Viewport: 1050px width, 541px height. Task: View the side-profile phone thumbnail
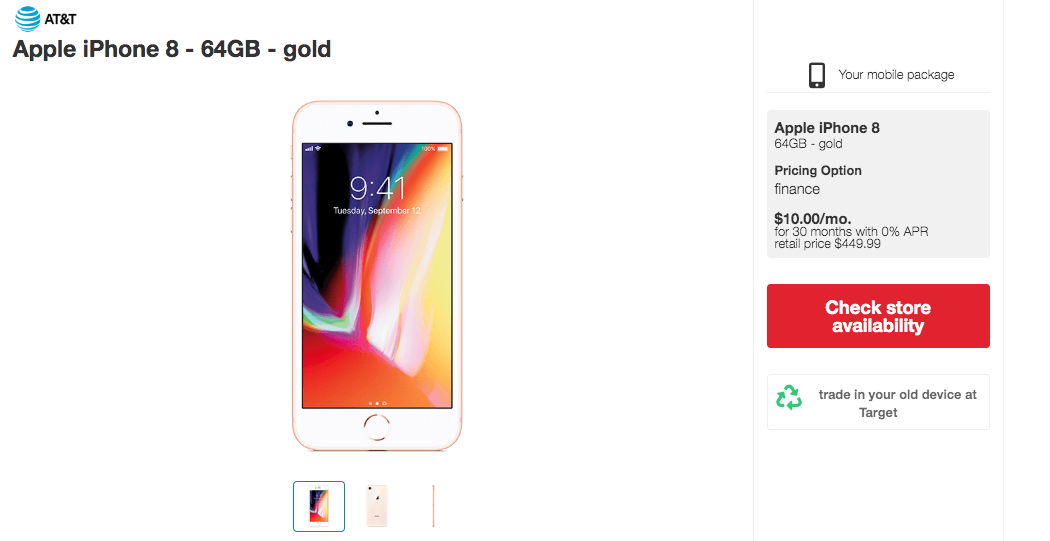434,506
